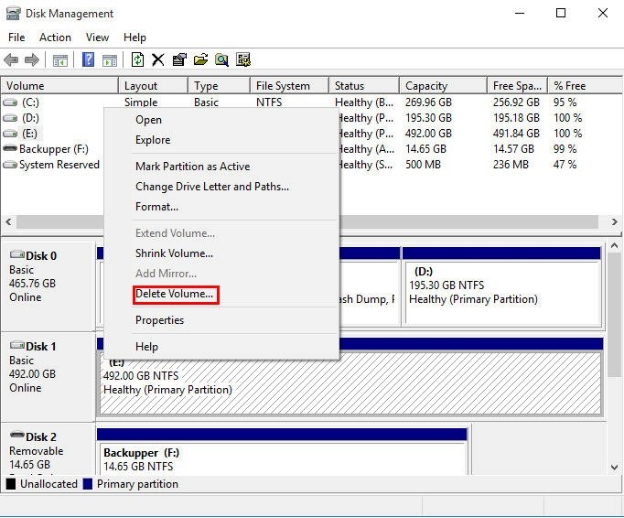Open the View menu
This screenshot has height=518, width=624.
click(x=97, y=37)
